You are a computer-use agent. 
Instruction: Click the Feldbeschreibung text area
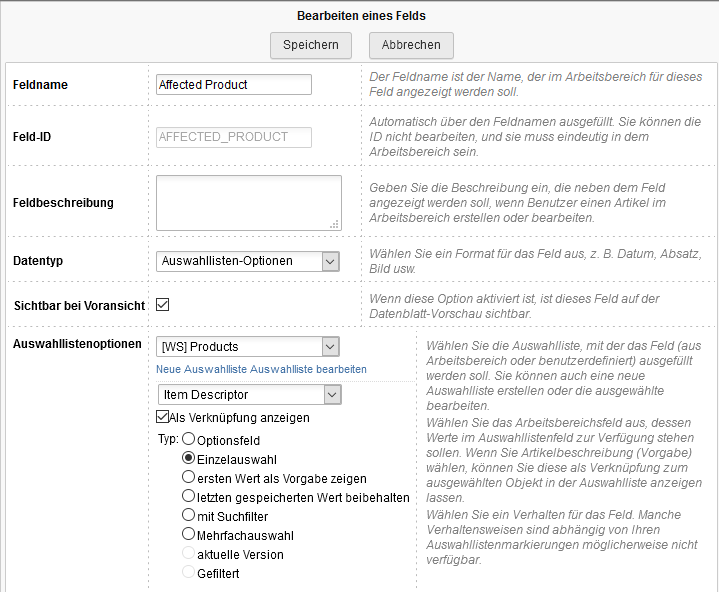(x=248, y=202)
